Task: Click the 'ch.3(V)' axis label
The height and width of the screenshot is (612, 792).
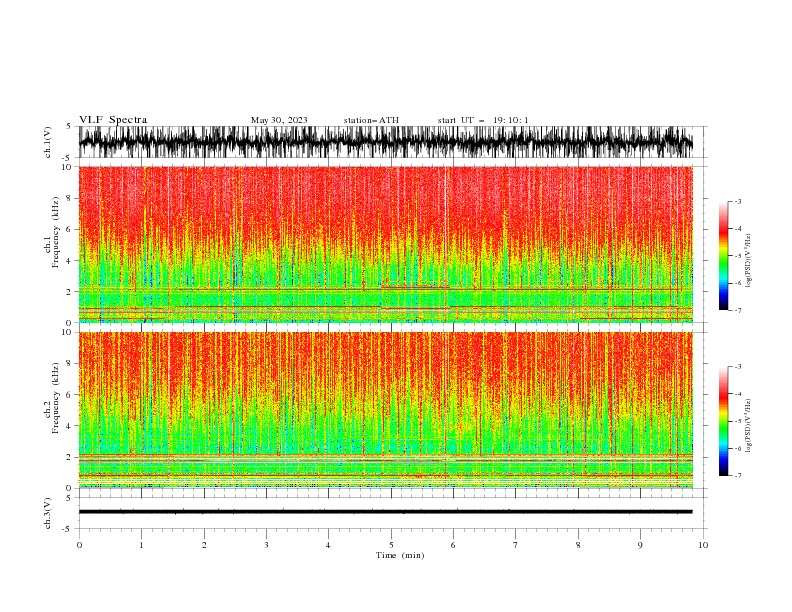Action: click(48, 513)
